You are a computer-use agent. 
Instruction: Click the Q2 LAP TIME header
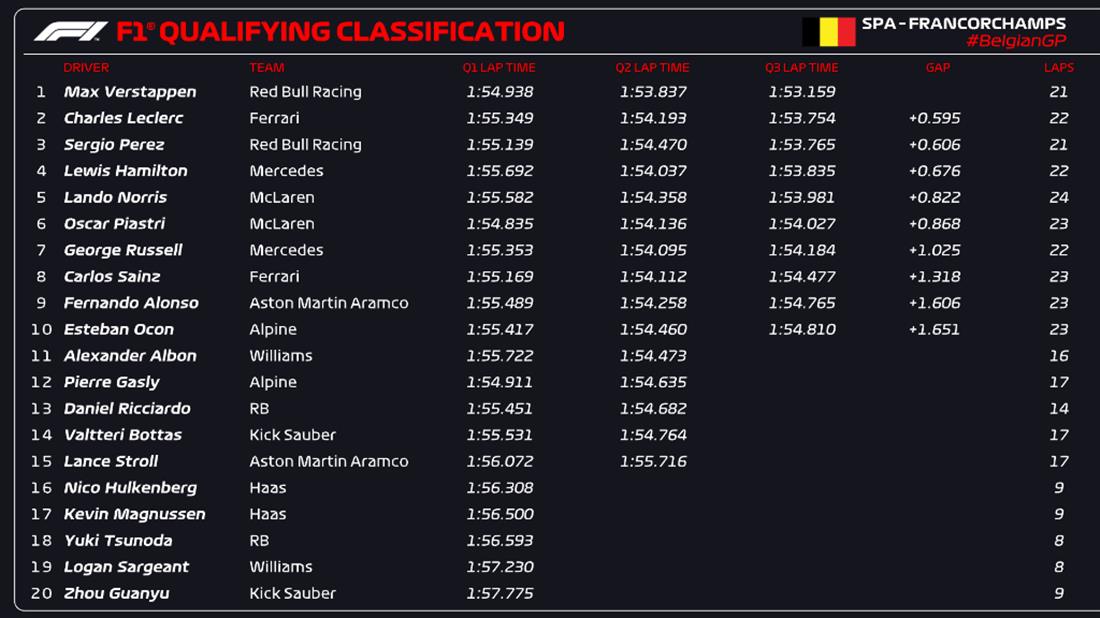point(652,68)
